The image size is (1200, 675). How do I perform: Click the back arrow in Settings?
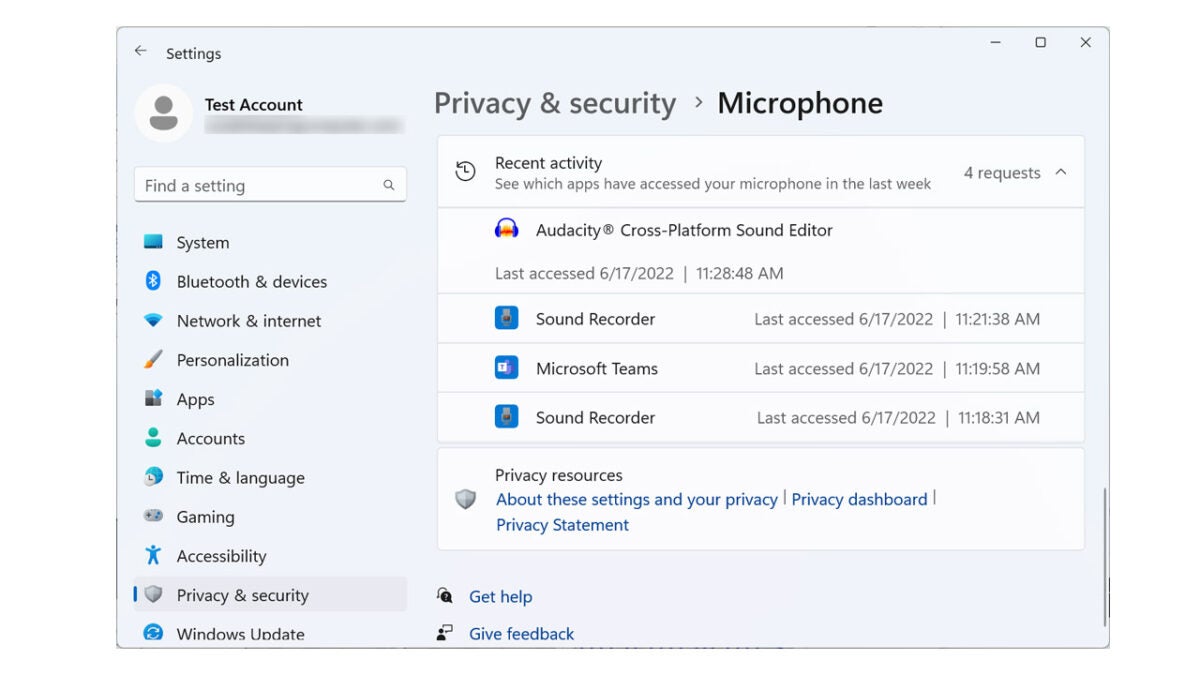tap(141, 51)
